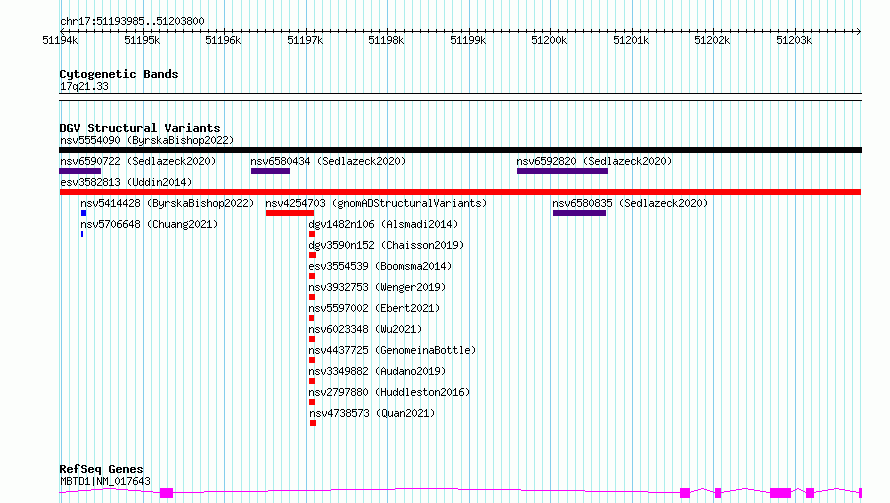The image size is (890, 503).
Task: Click red square under nsv3932753
Action: [312, 297]
